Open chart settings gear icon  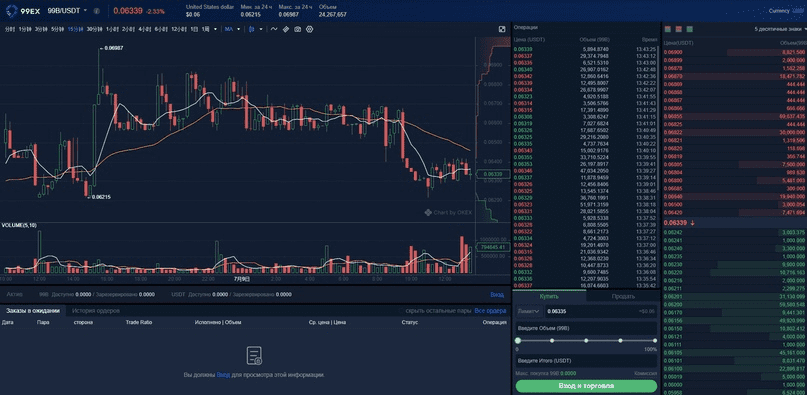click(x=310, y=29)
